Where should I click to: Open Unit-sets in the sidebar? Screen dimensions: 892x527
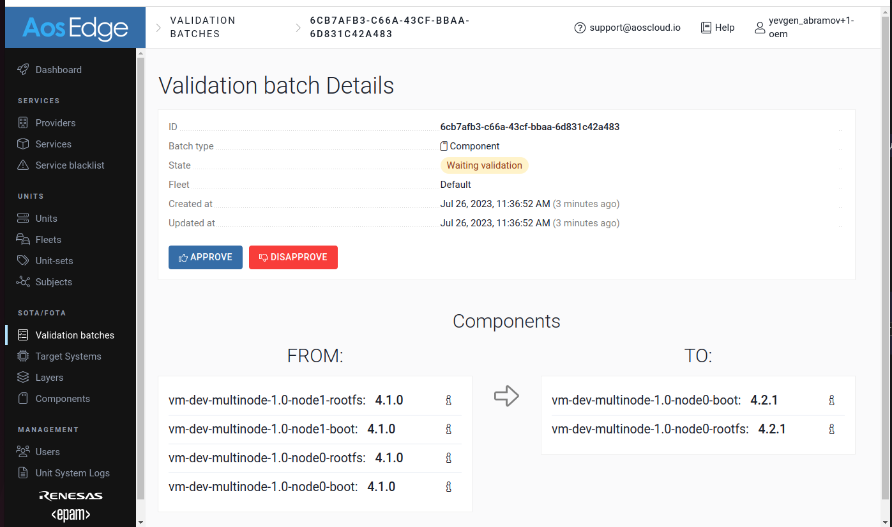point(53,261)
